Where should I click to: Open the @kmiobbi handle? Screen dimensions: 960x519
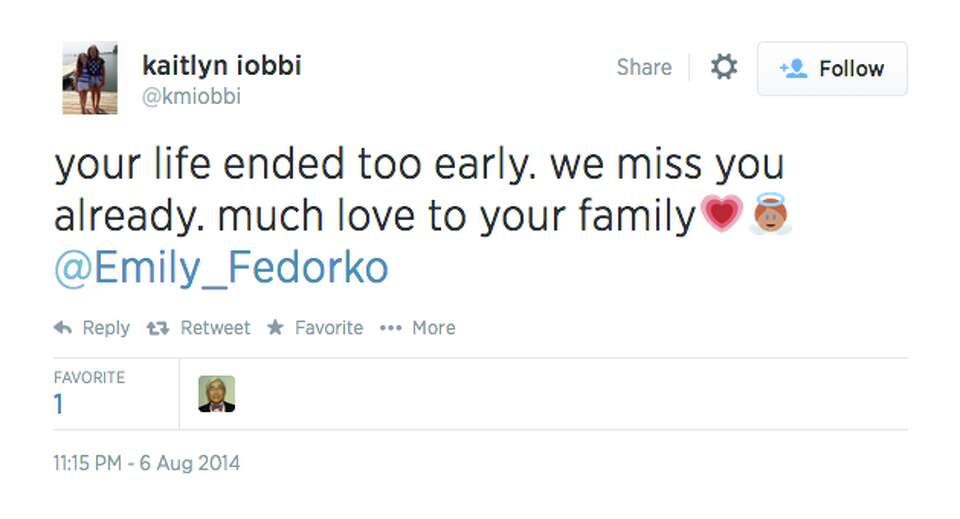(192, 97)
